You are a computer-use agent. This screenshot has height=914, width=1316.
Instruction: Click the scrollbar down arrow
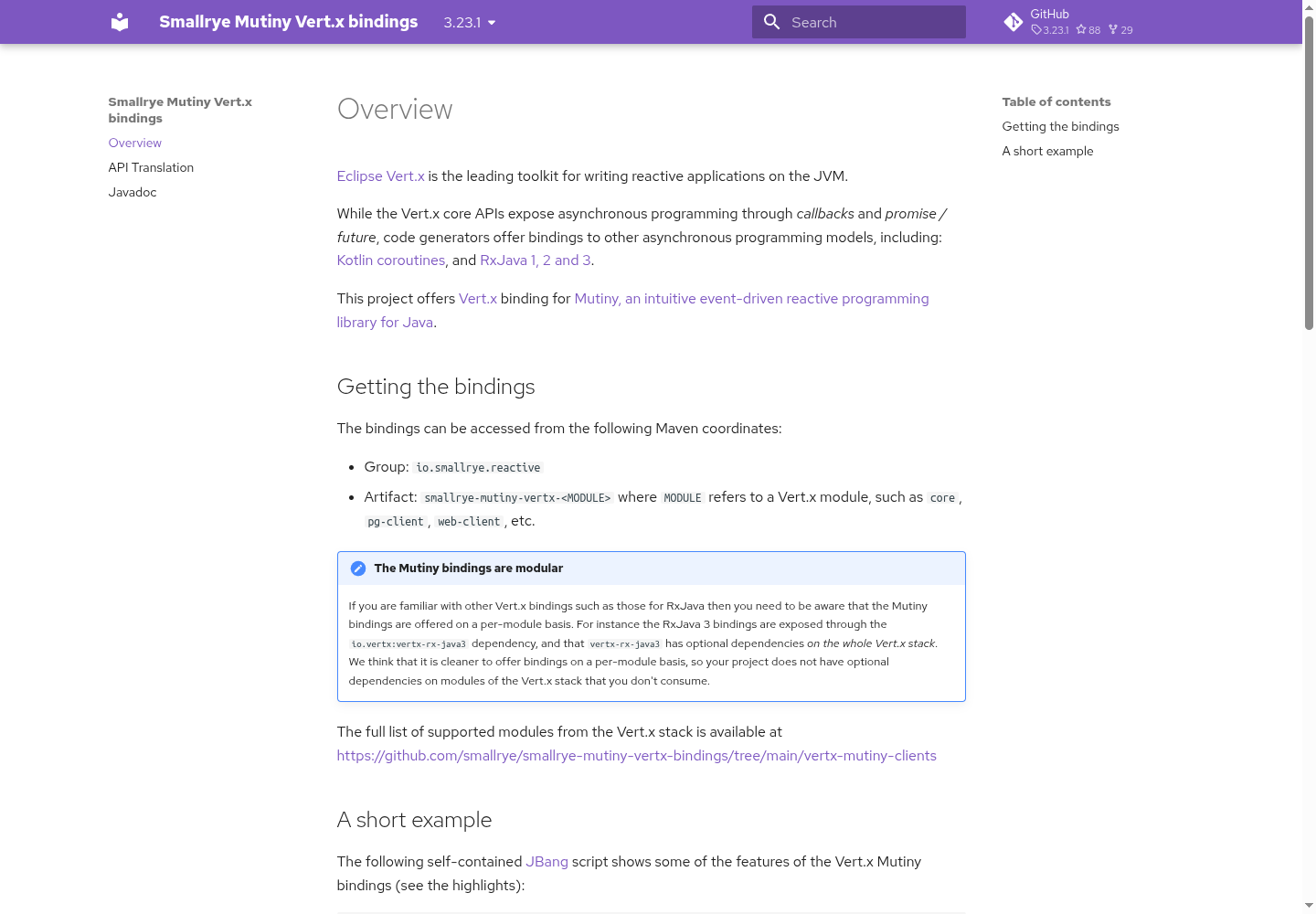coord(1309,906)
